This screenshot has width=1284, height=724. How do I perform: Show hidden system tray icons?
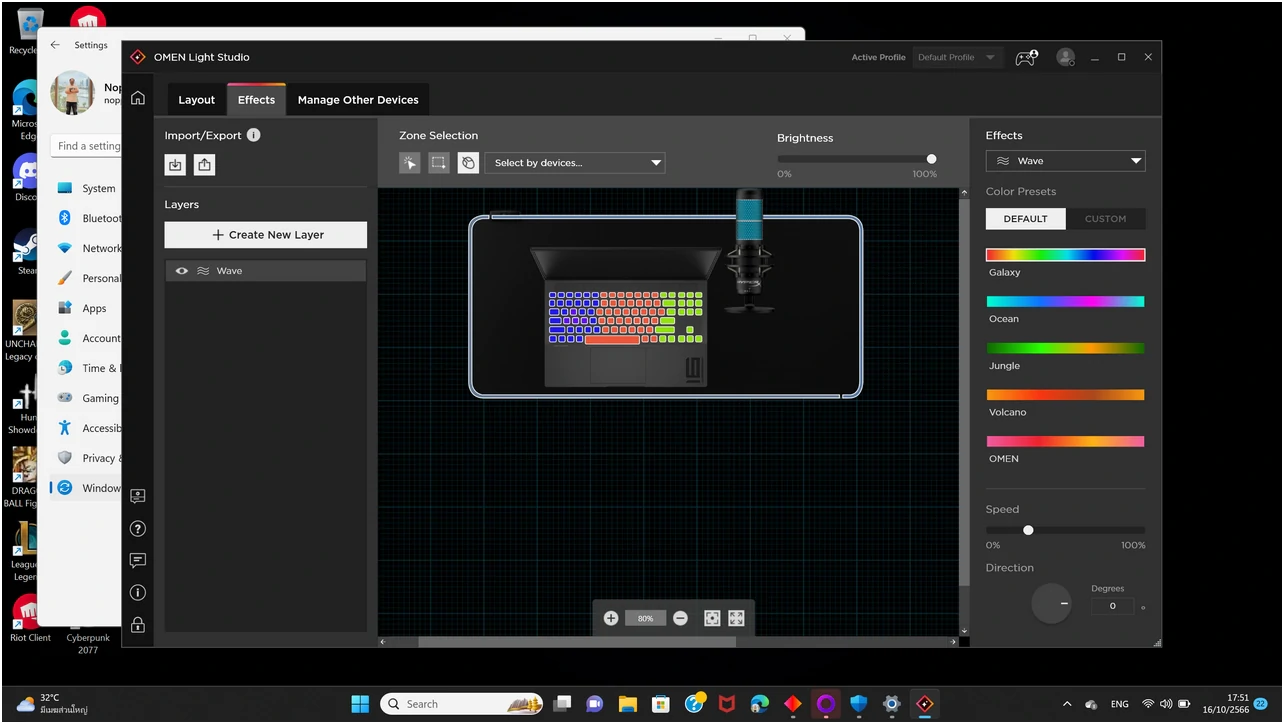point(1066,704)
